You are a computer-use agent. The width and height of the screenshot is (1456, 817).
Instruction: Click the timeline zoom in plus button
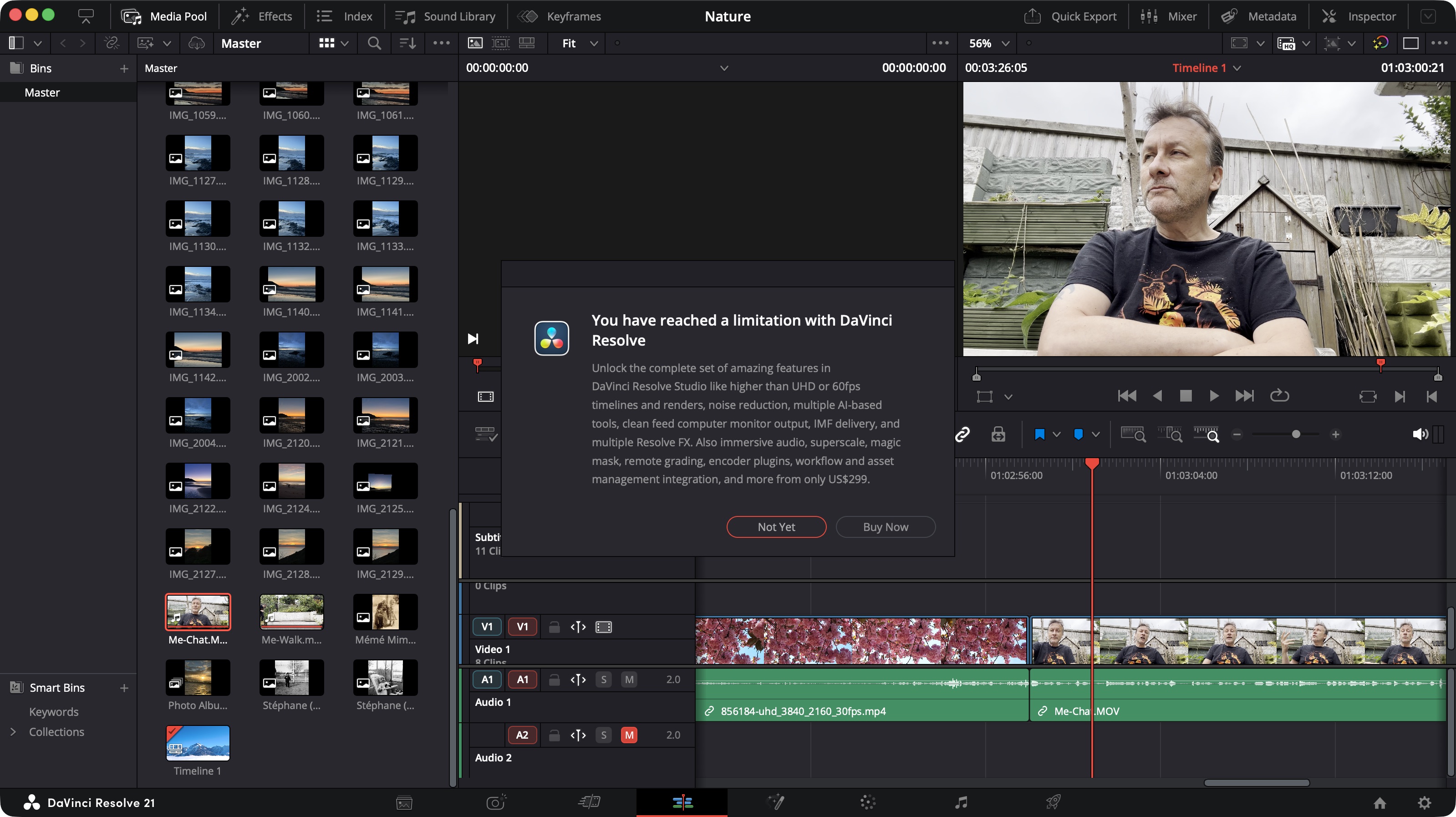1336,434
